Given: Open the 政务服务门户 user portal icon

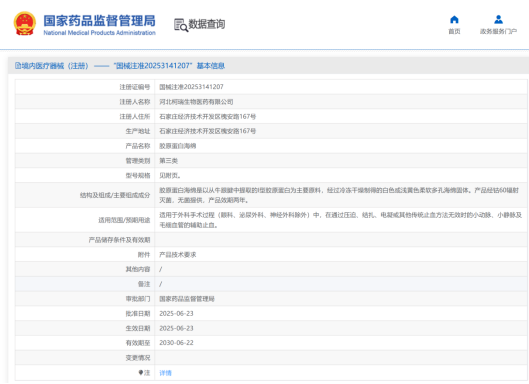Looking at the screenshot, I should point(498,20).
